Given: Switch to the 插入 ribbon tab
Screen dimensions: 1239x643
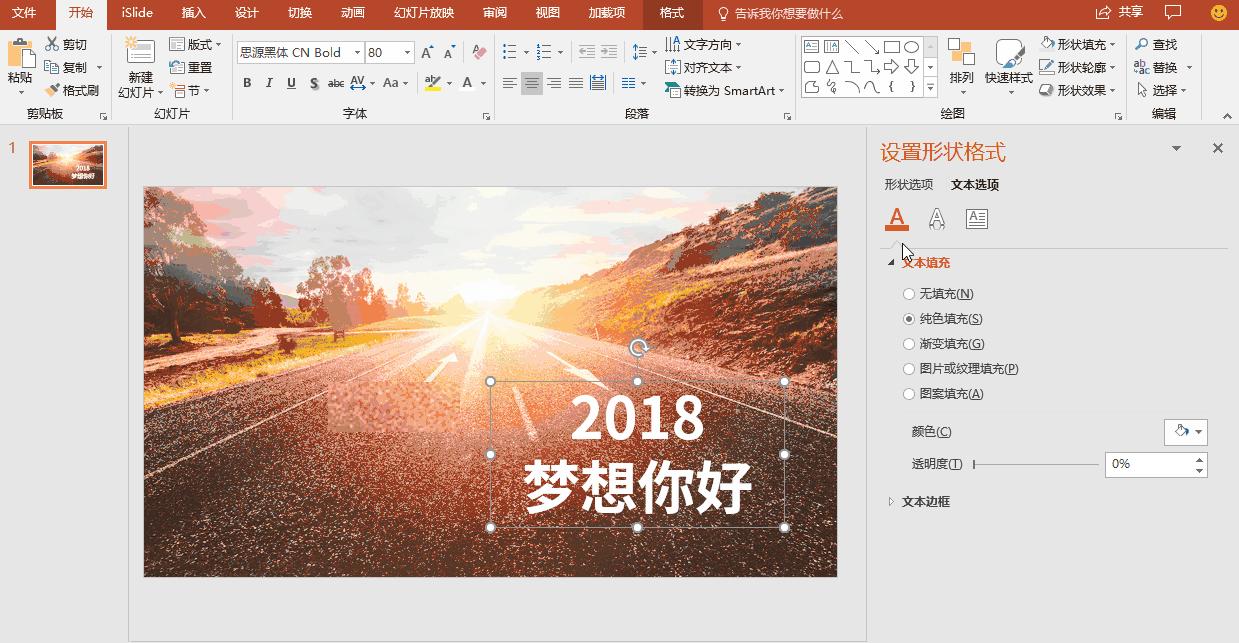Looking at the screenshot, I should pos(192,14).
